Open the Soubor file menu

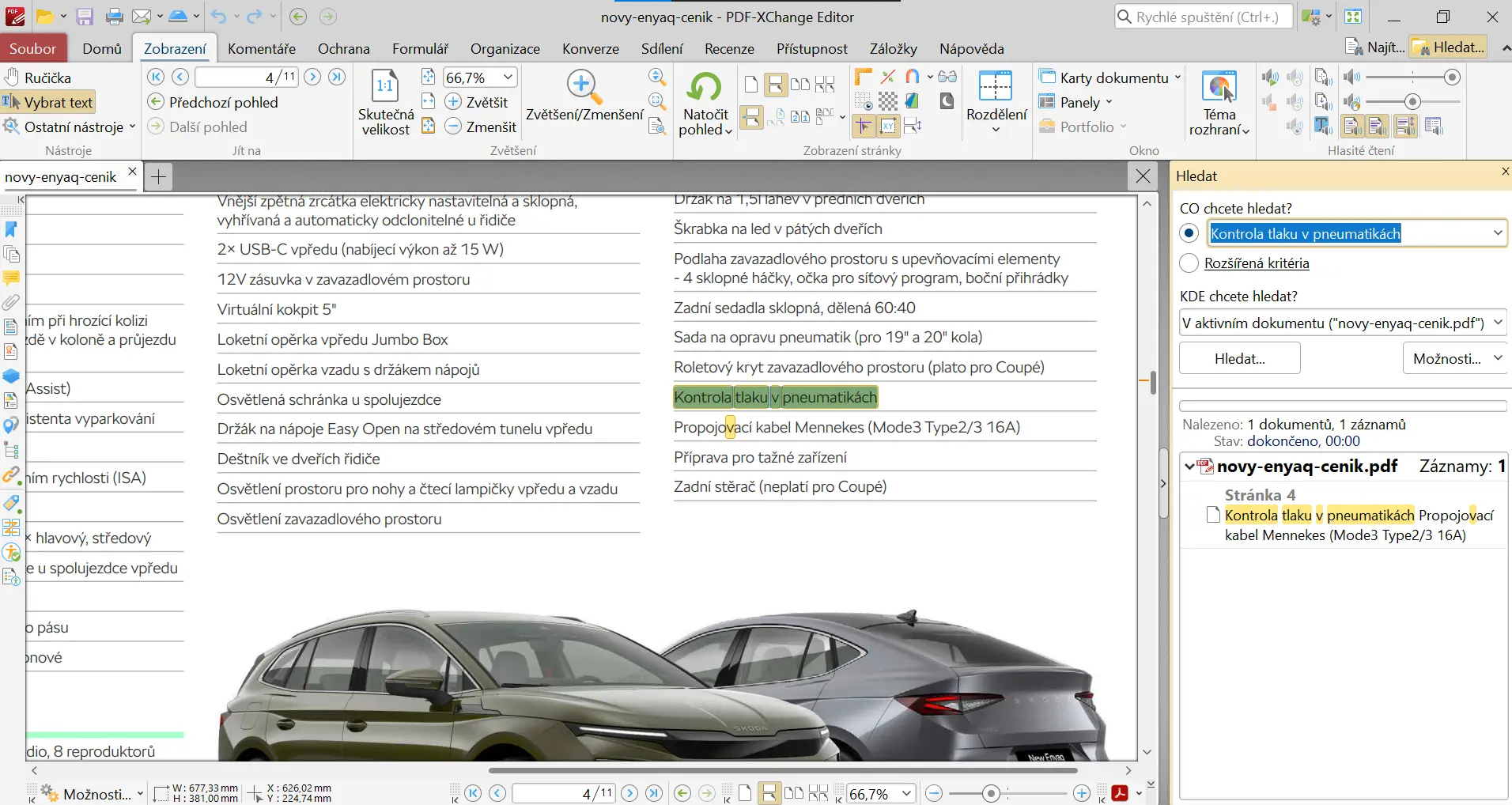coord(32,48)
